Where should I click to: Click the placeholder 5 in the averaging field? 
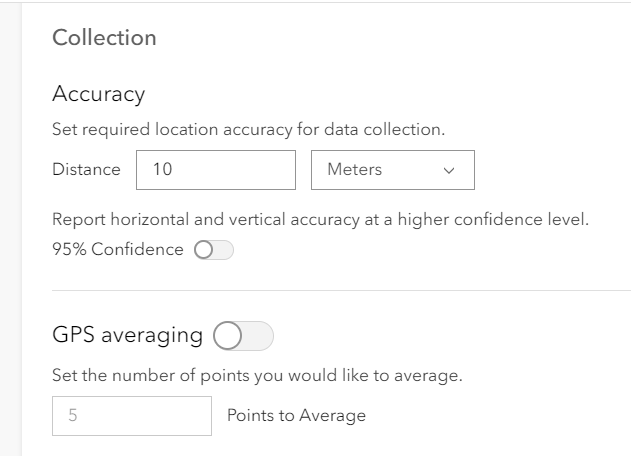click(73, 415)
